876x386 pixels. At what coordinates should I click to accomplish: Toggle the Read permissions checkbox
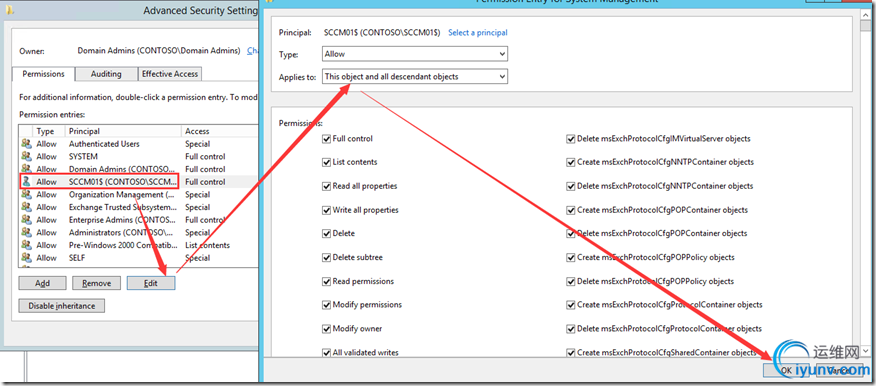(x=326, y=282)
